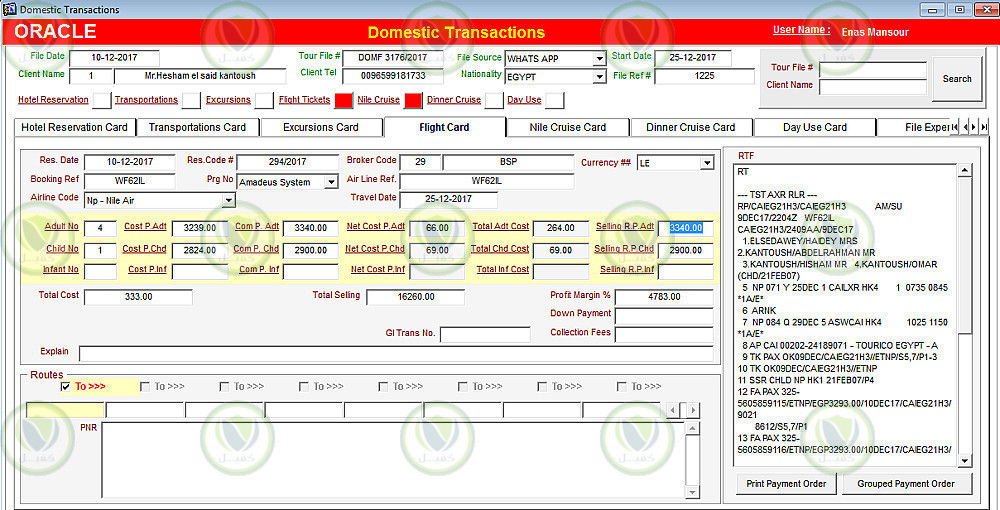
Task: Switch to Excursions Card tab
Action: [x=321, y=128]
